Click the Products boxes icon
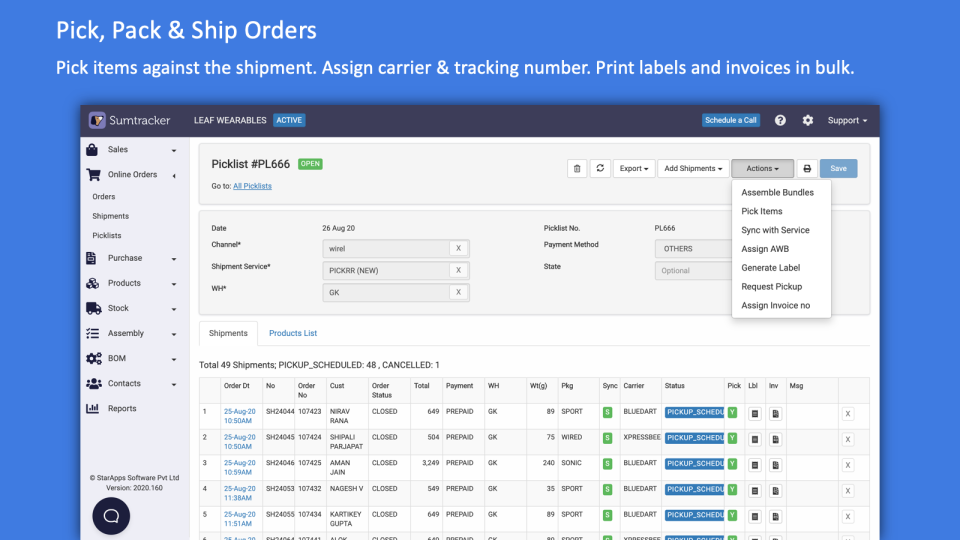 coord(92,283)
